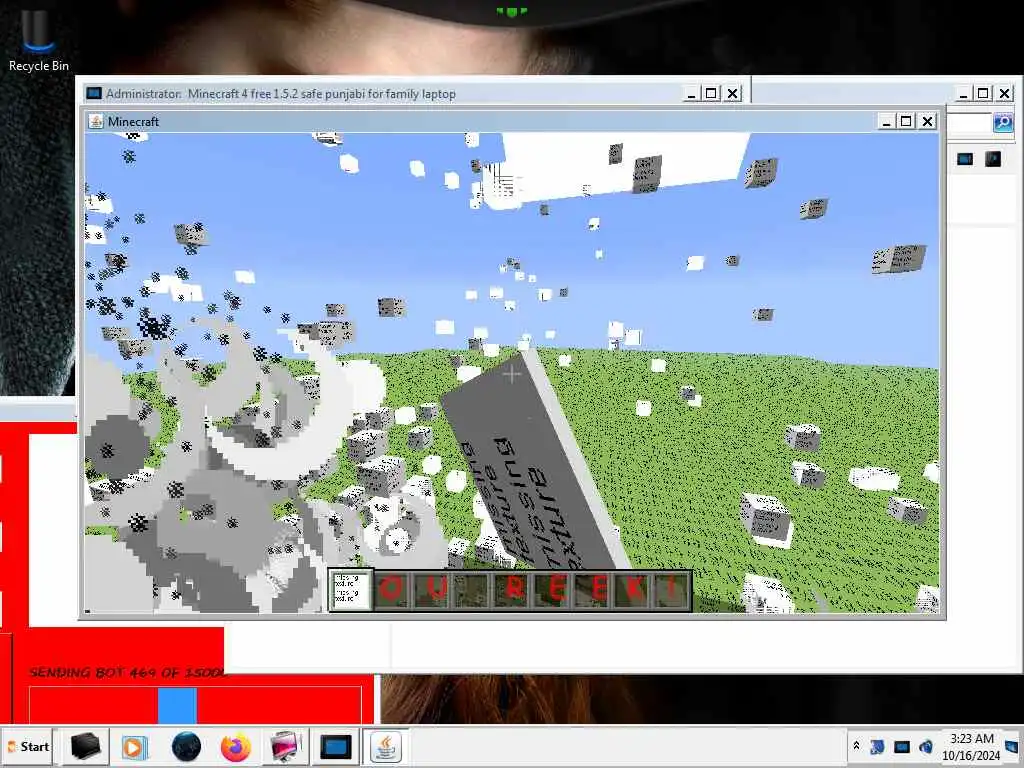Screen dimensions: 1024x768
Task: Click the 'SENDING BOT 469 OF 15000' text
Action: tap(128, 672)
